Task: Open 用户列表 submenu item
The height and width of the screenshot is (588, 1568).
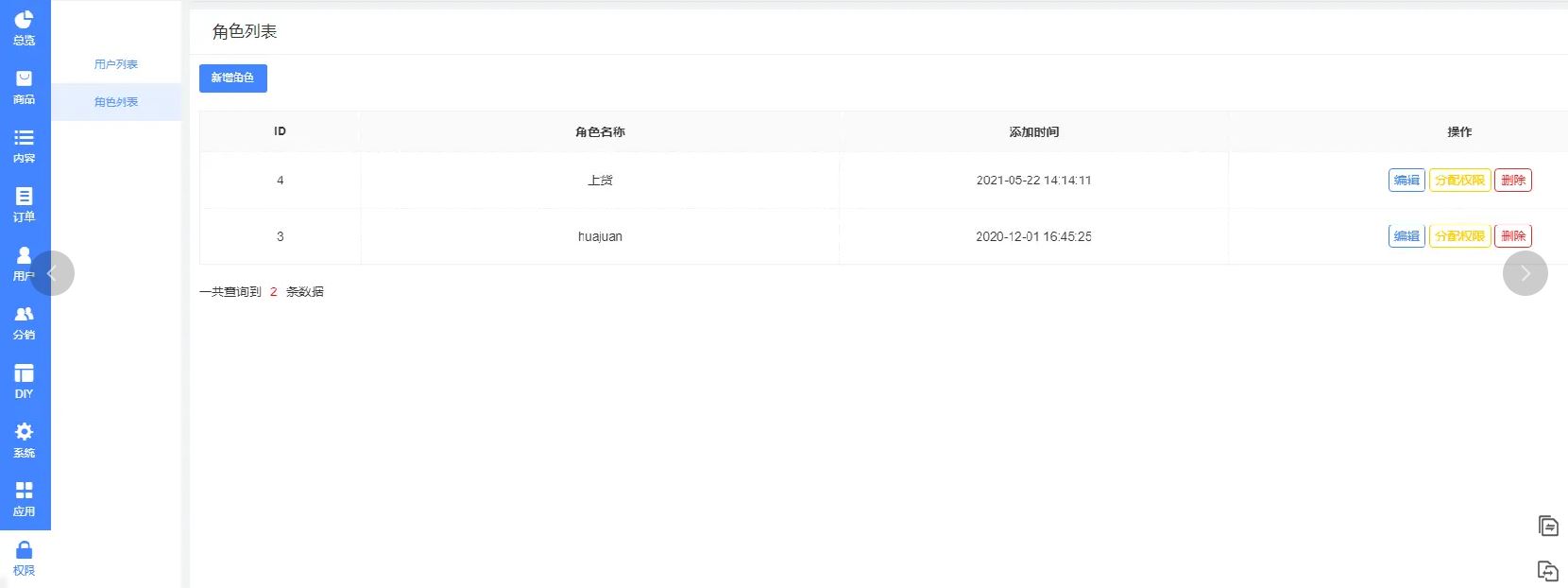Action: 115,64
